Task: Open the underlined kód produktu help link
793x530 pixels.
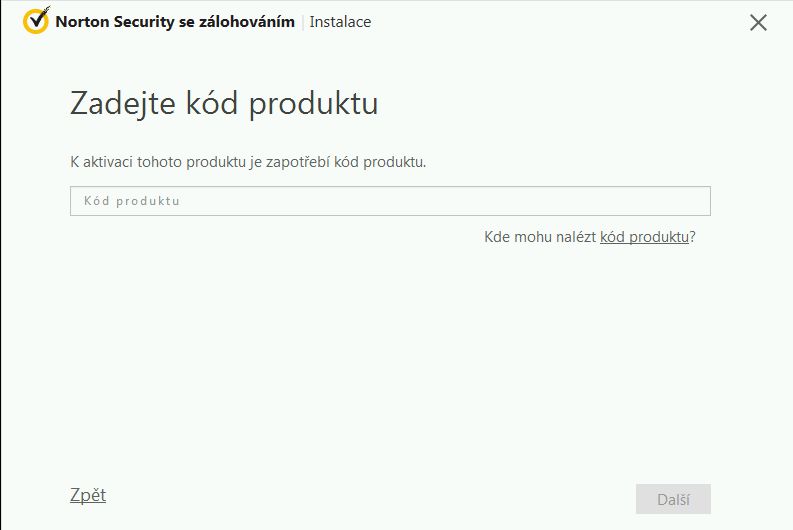Action: point(644,237)
